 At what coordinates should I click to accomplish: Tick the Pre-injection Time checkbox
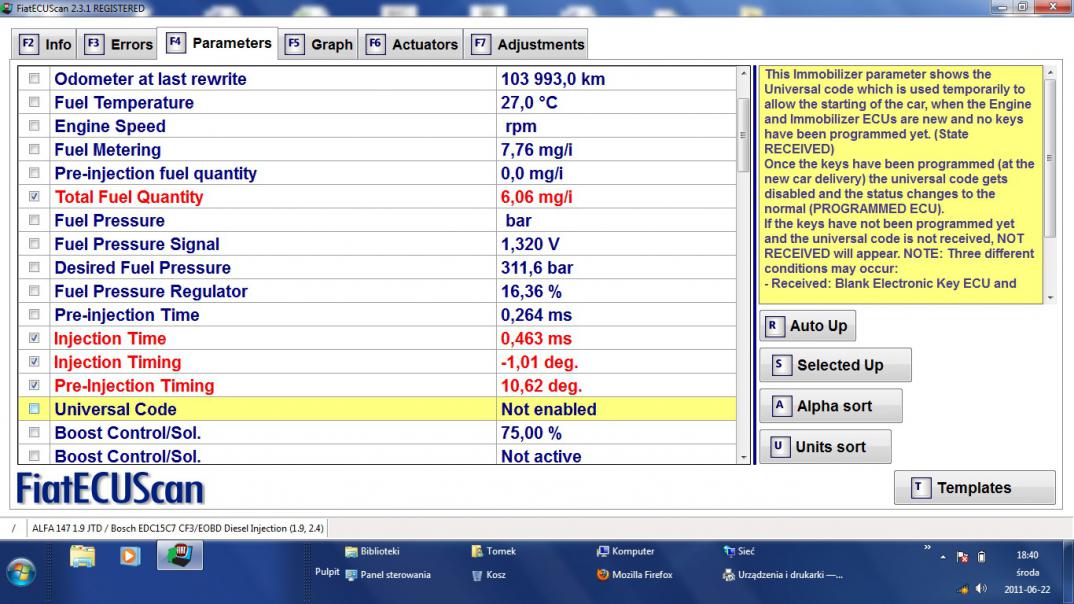coord(34,315)
